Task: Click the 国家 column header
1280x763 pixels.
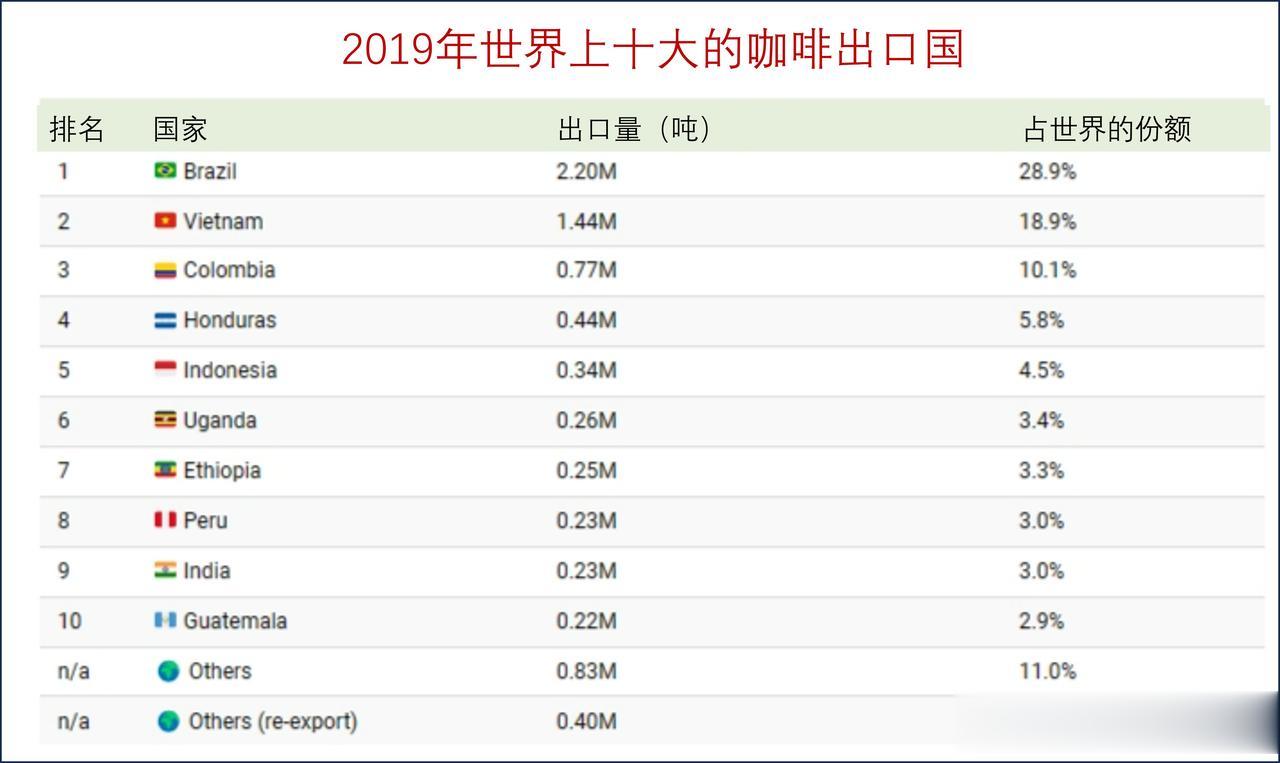Action: [180, 129]
